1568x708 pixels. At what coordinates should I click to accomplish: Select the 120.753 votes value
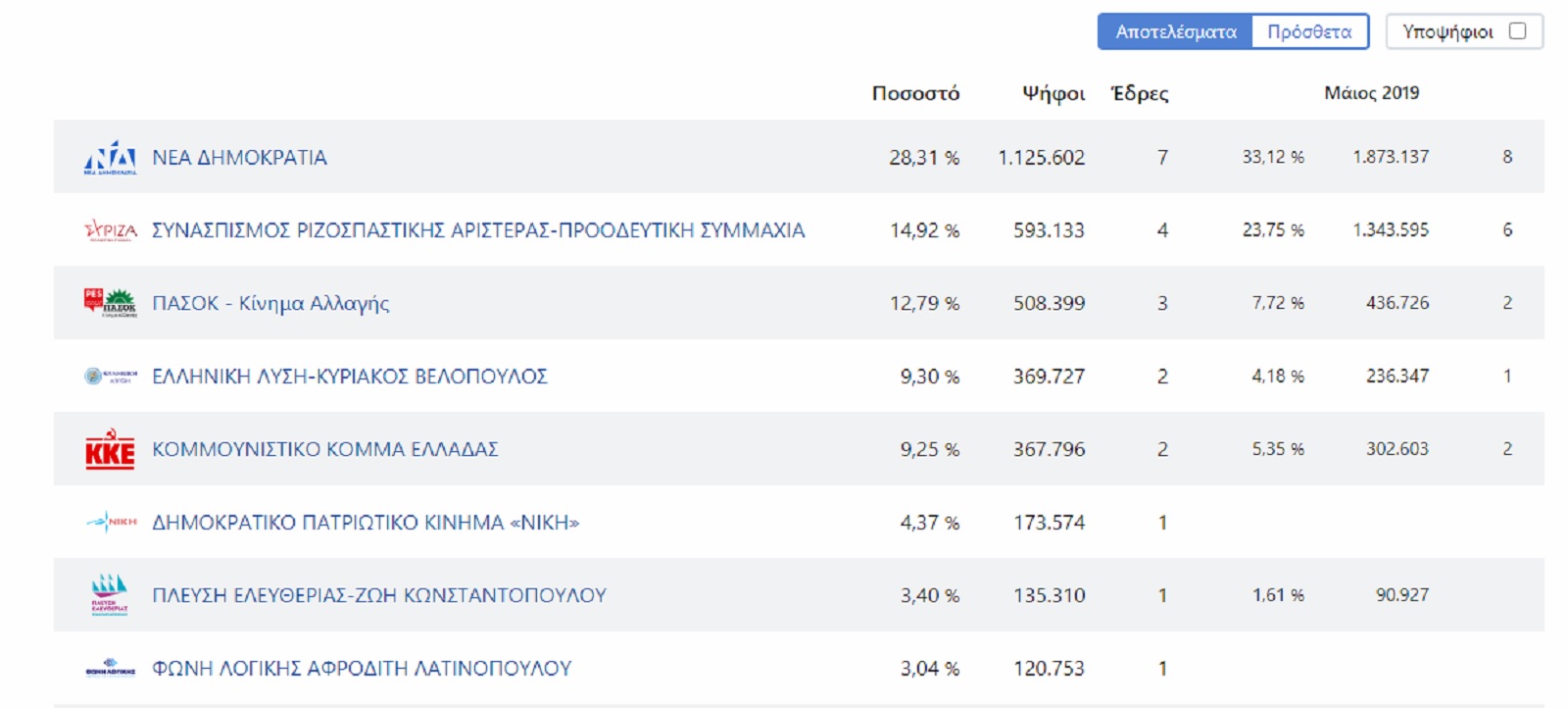pos(1049,668)
